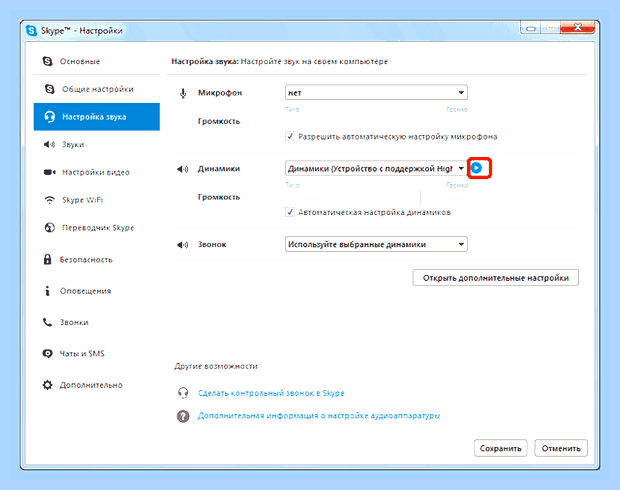Viewport: 620px width, 490px height.
Task: Click the Сохранить button
Action: pos(501,448)
